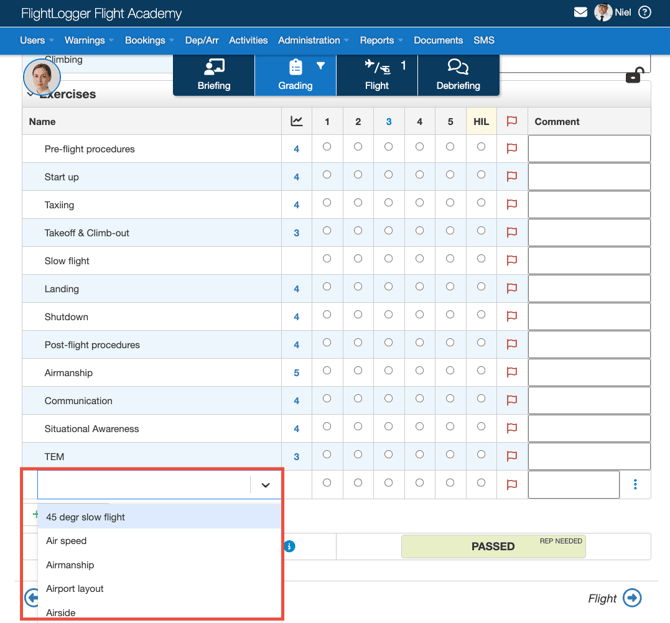Switch to the Briefing tab
Image resolution: width=670 pixels, height=623 pixels.
pyautogui.click(x=214, y=75)
